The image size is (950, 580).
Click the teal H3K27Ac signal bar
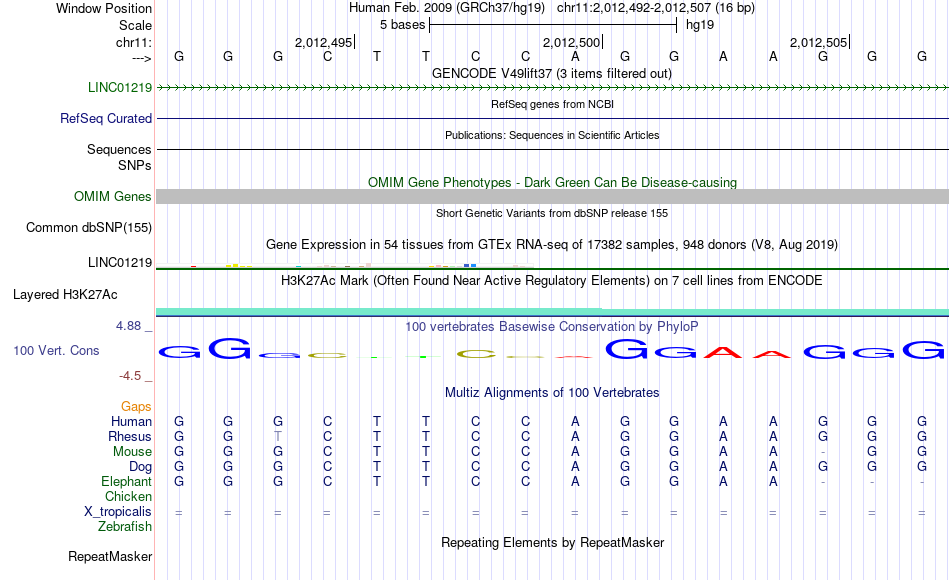(x=553, y=312)
